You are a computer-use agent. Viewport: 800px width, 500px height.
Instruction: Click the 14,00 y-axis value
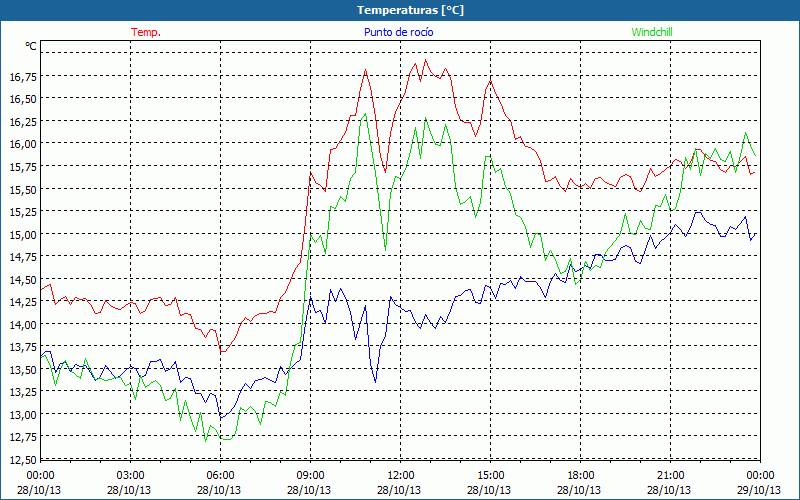click(x=23, y=325)
